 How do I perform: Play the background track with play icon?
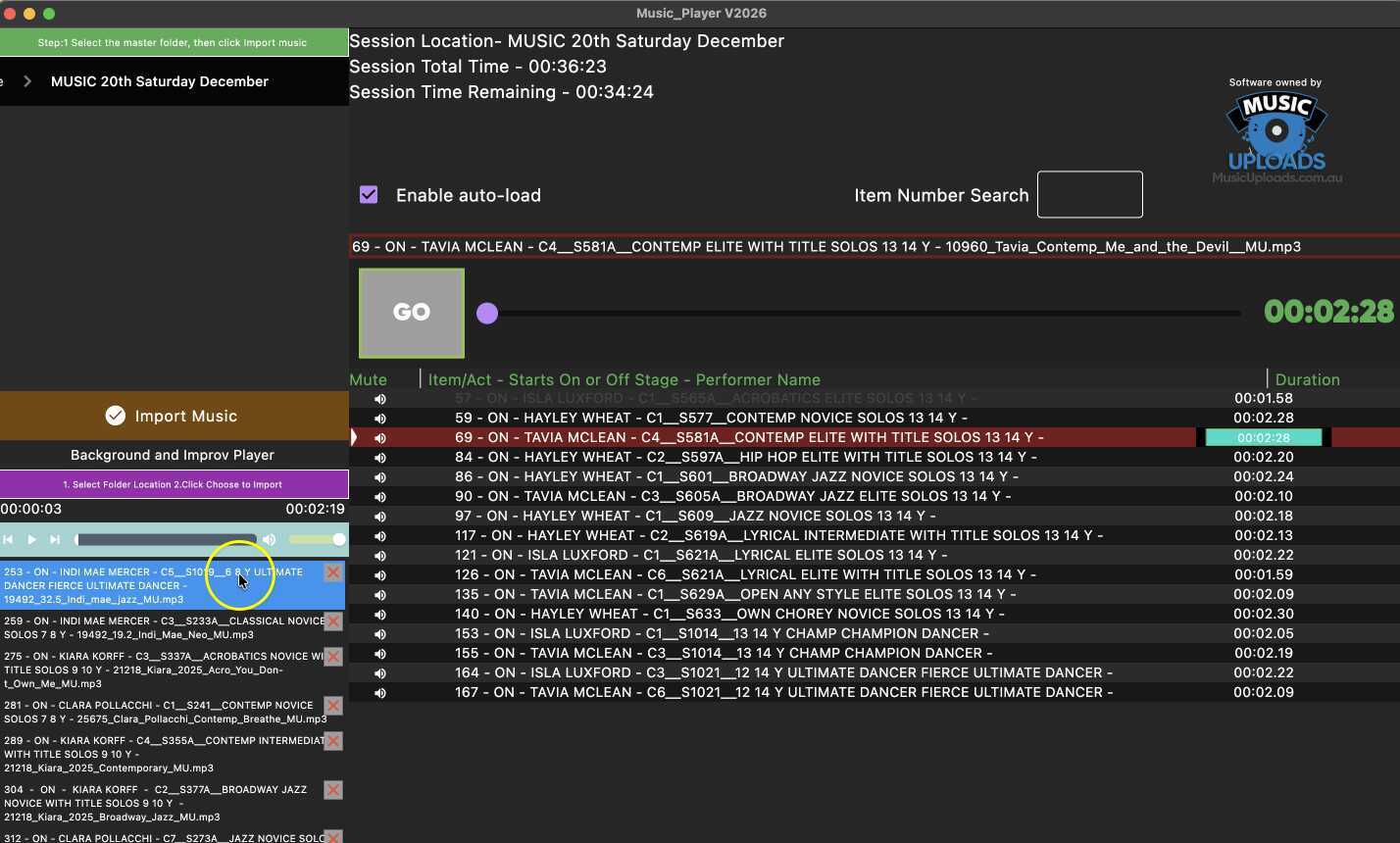tap(31, 539)
